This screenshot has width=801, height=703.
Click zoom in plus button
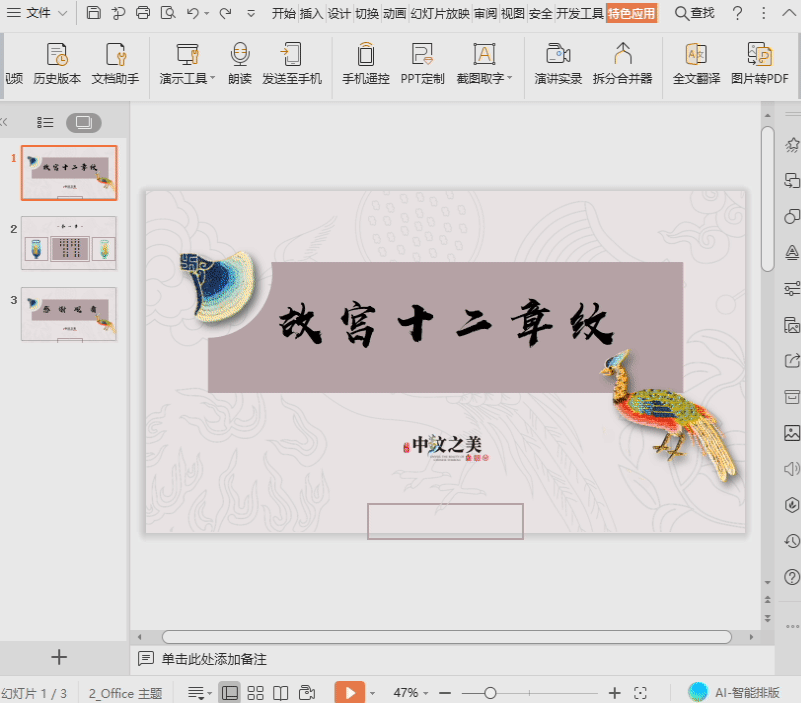tap(615, 693)
